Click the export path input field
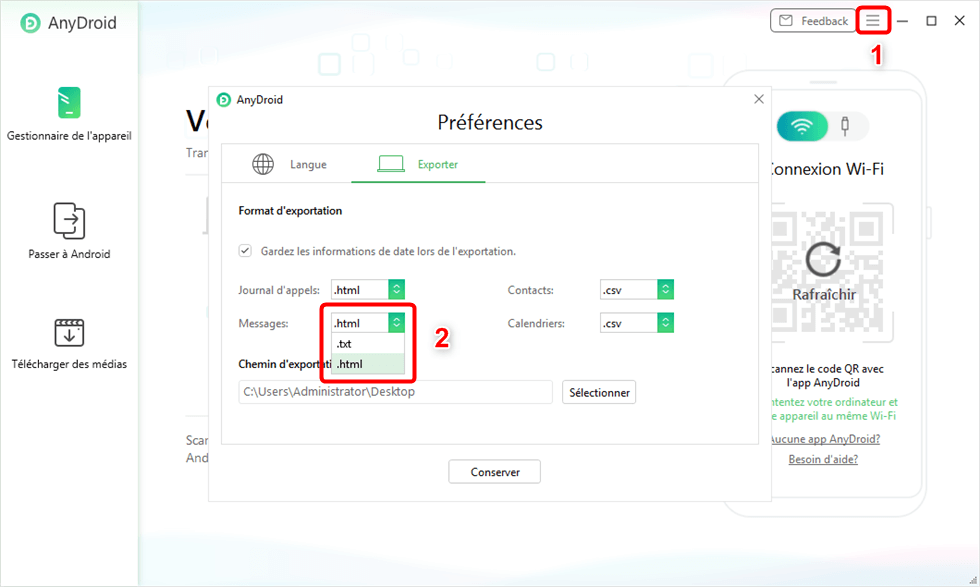Screen dimensions: 980x587 click(395, 392)
